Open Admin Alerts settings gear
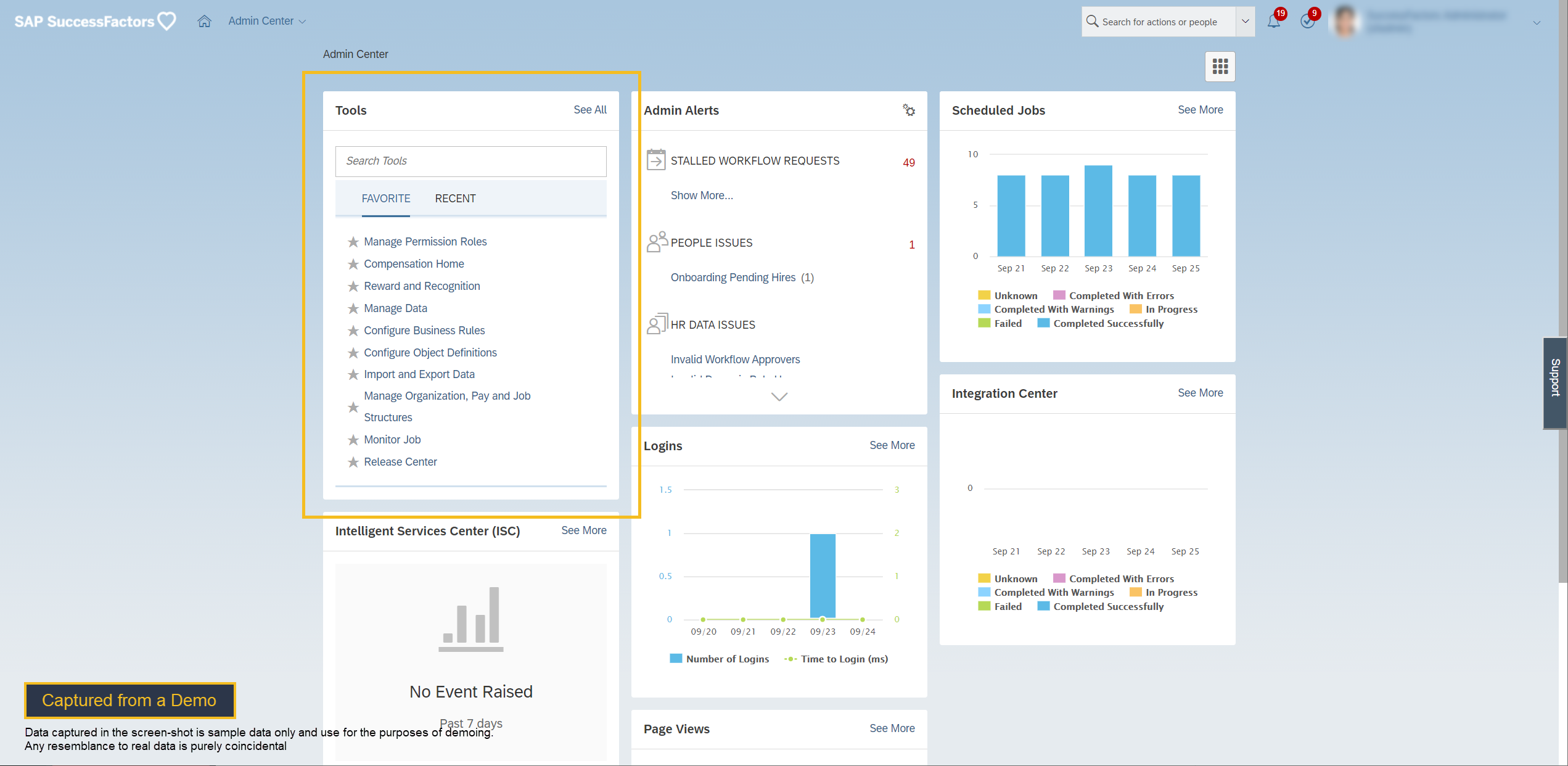 click(909, 110)
